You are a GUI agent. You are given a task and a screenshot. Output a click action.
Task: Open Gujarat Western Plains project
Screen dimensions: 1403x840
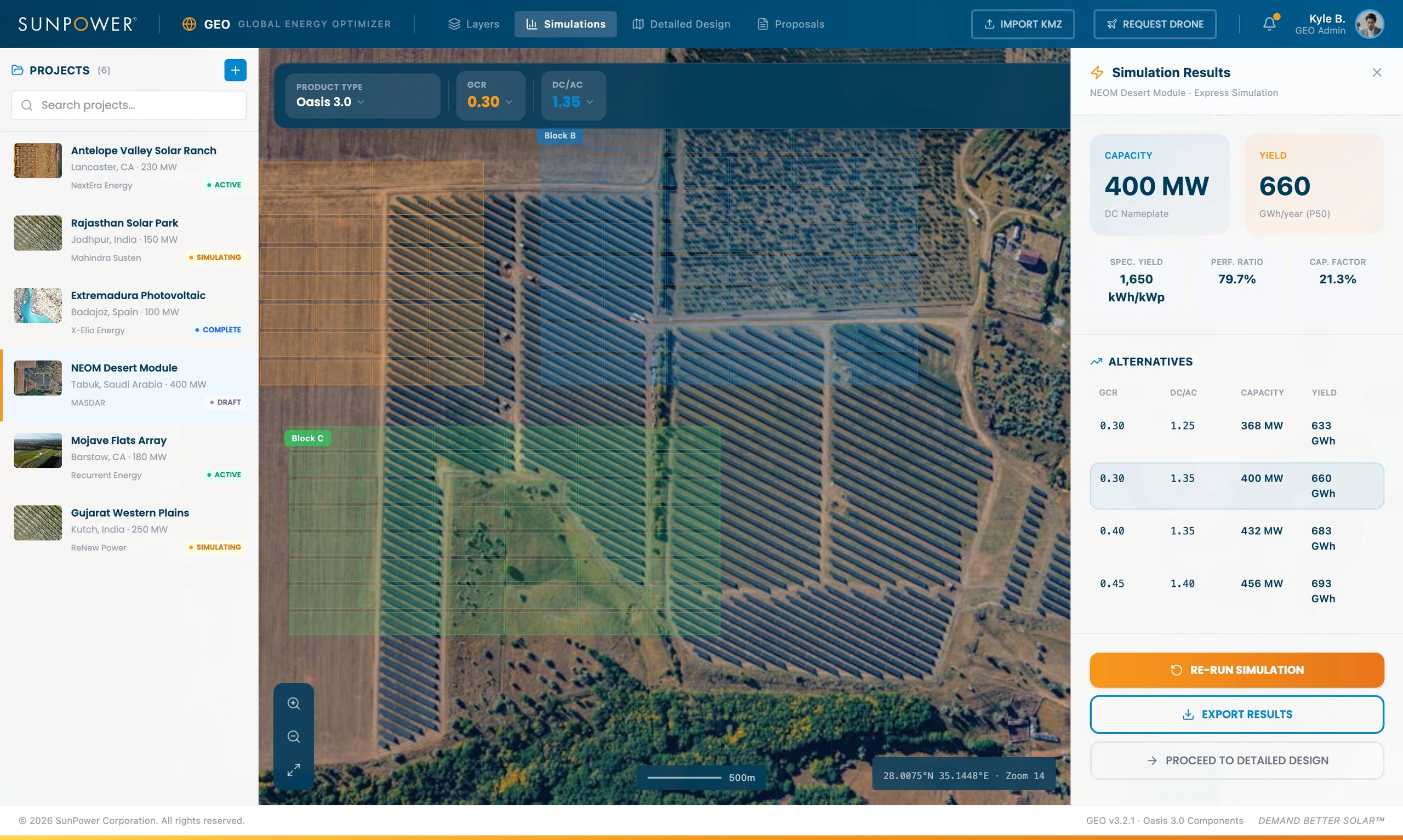click(x=129, y=530)
